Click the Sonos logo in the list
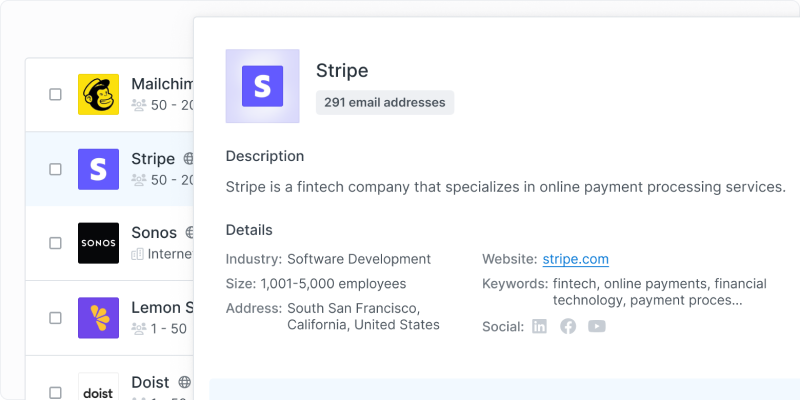800x400 pixels. pyautogui.click(x=98, y=243)
